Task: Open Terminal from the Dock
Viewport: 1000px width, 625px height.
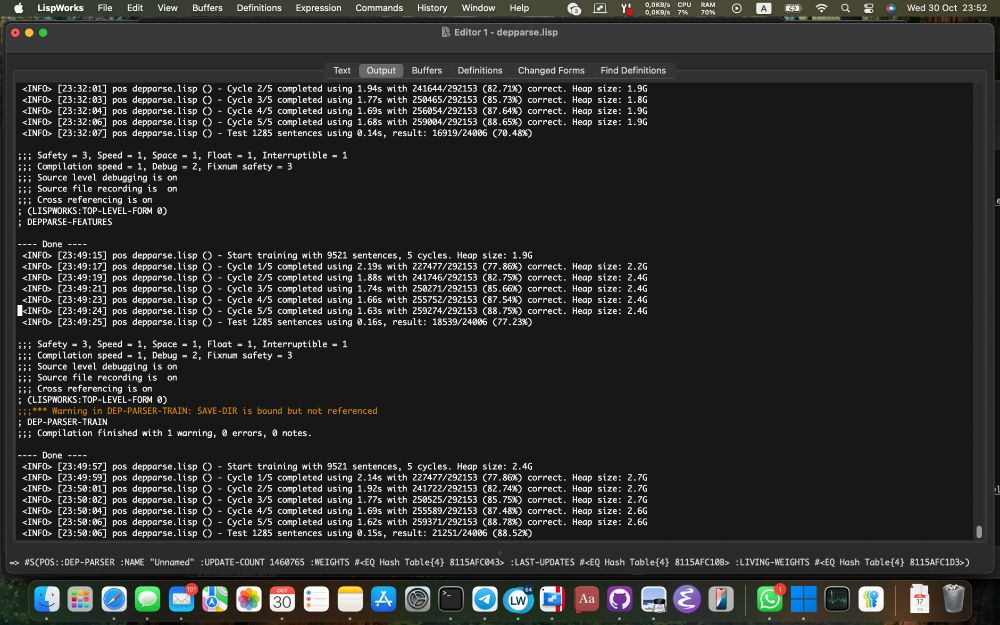Action: pyautogui.click(x=451, y=599)
